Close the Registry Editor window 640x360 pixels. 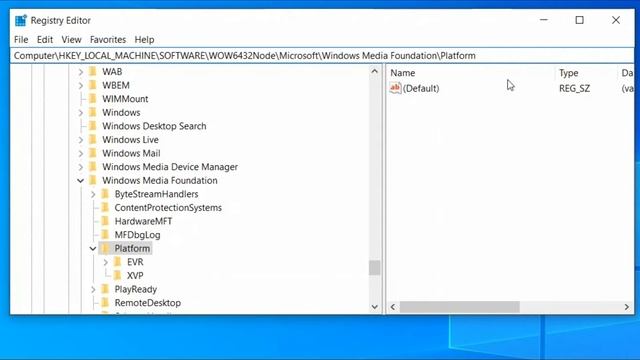[616, 20]
